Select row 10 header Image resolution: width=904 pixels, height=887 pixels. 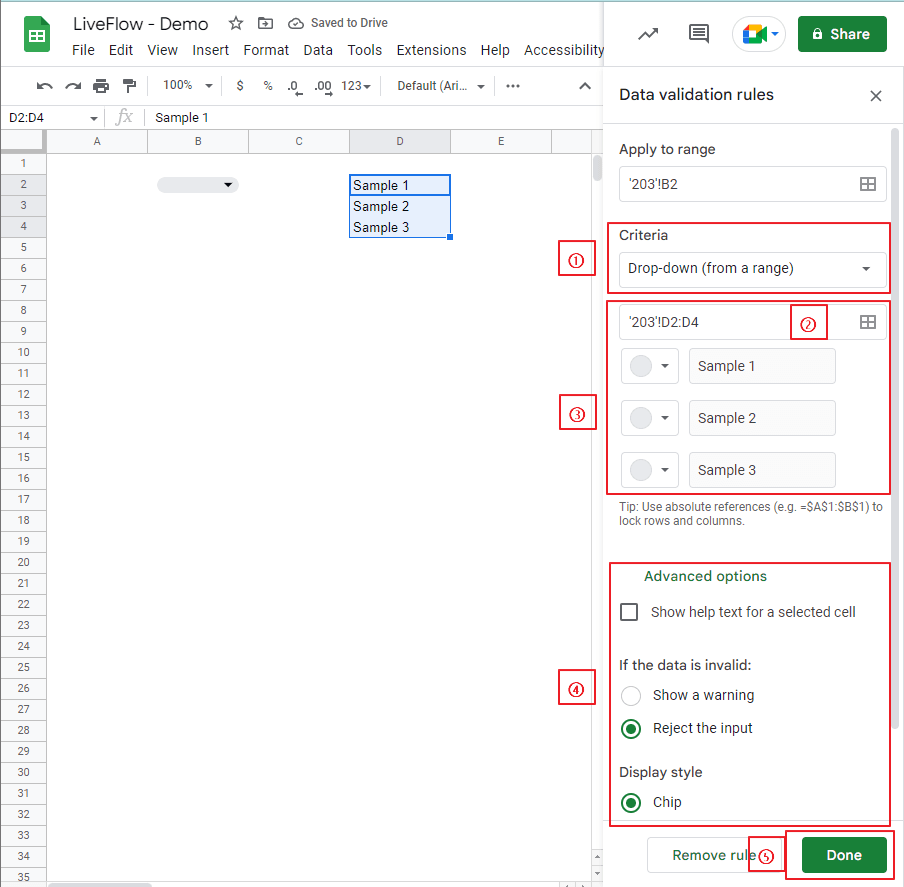[23, 352]
